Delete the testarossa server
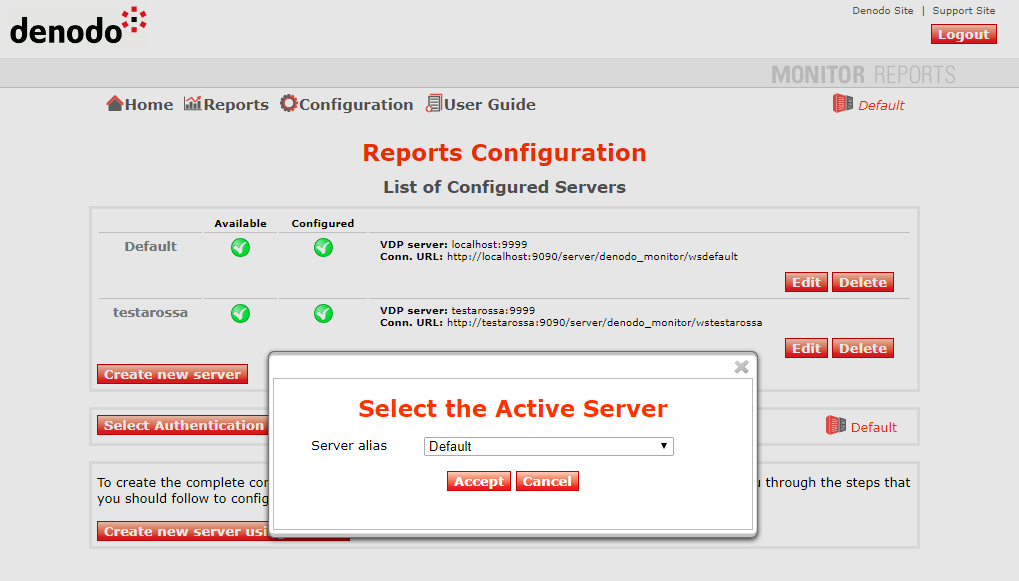Image resolution: width=1019 pixels, height=581 pixels. pos(863,348)
